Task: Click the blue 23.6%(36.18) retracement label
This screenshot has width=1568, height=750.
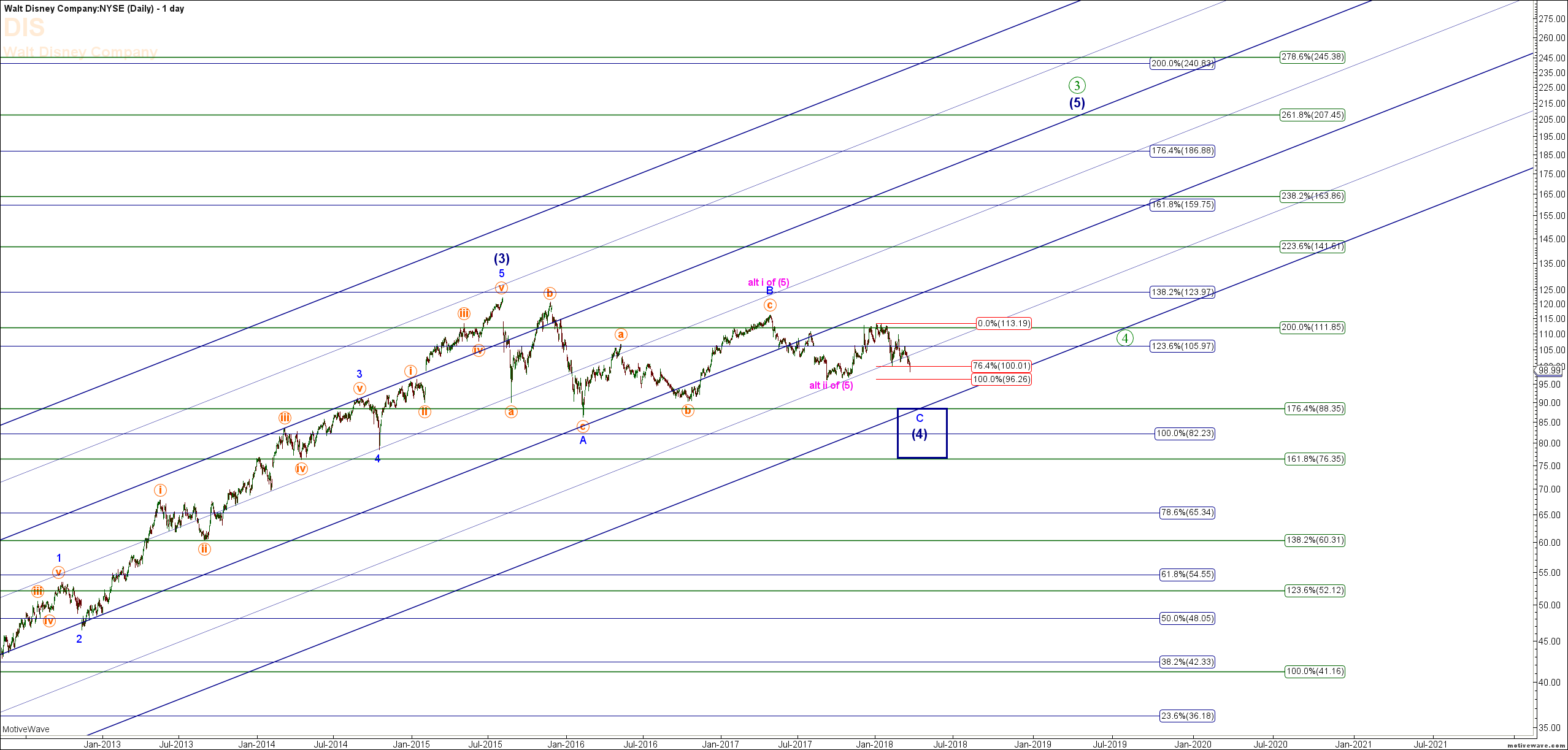Action: pos(1187,715)
